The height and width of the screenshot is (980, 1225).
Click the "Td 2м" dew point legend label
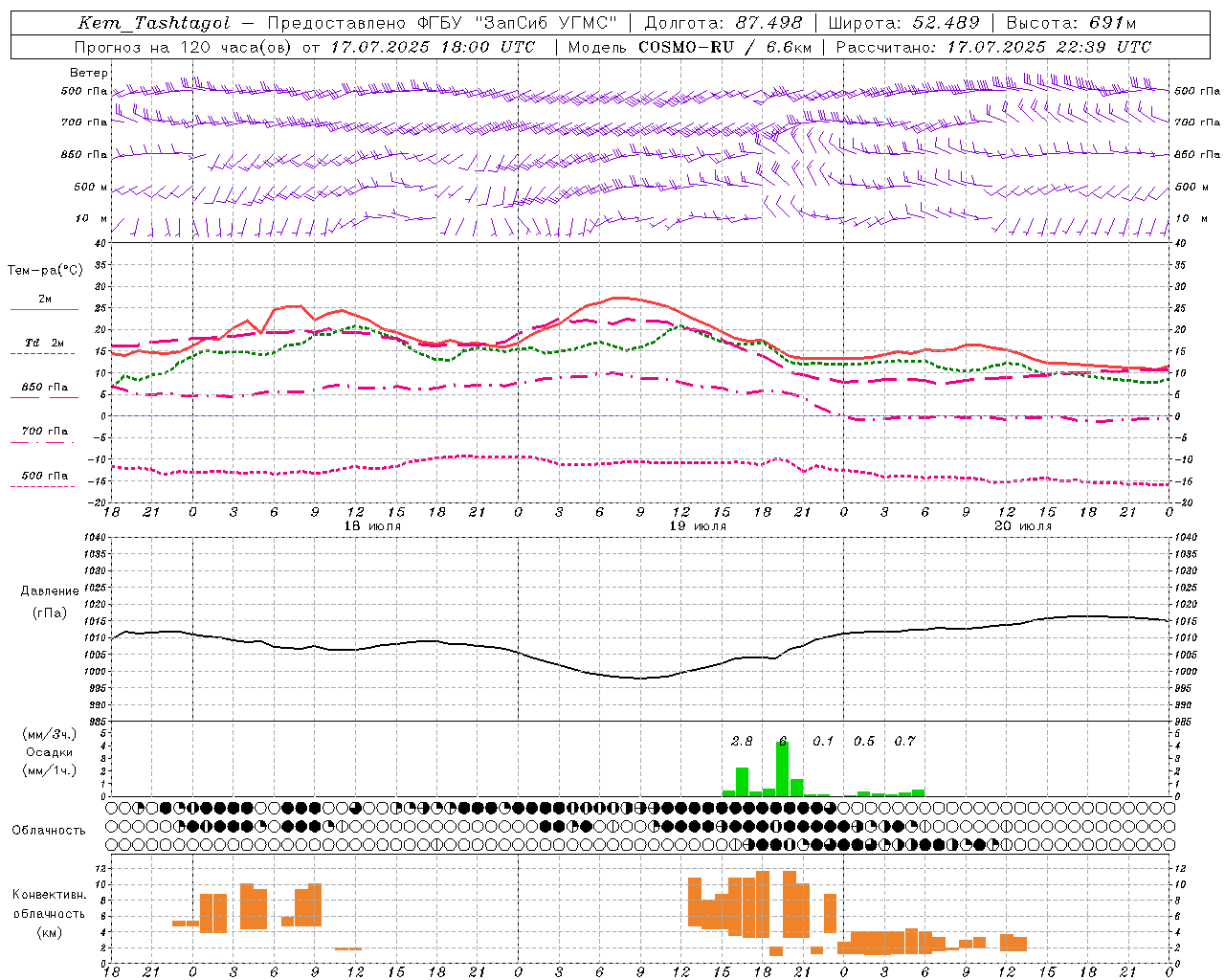click(45, 343)
